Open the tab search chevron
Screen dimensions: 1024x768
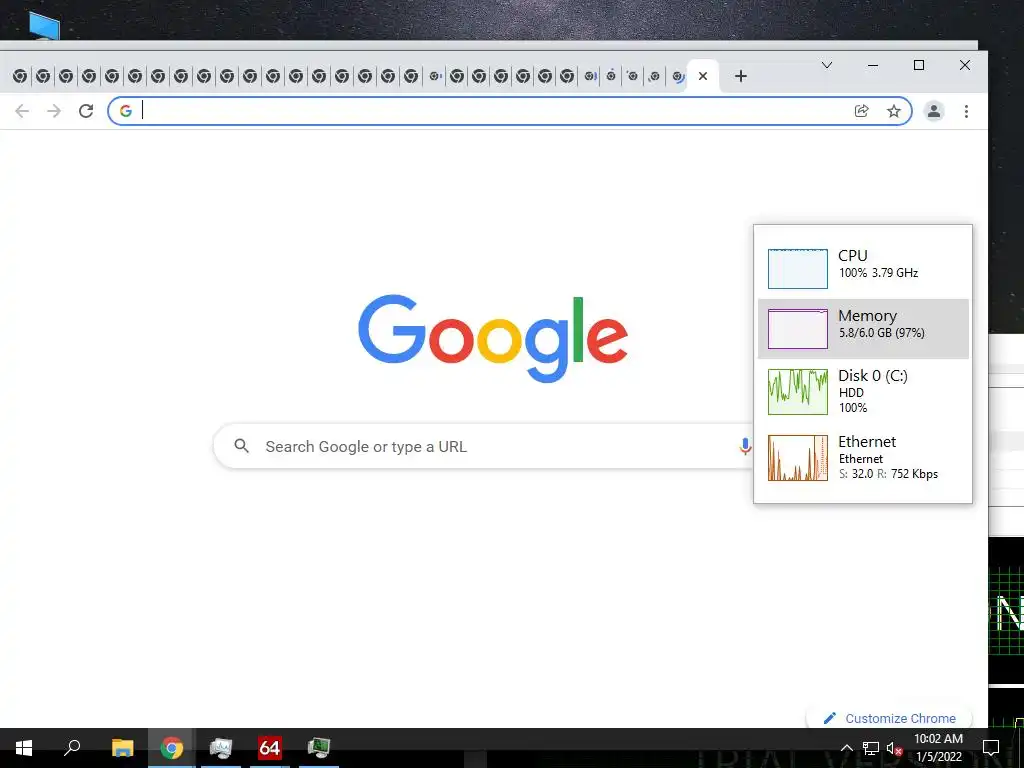[x=827, y=65]
